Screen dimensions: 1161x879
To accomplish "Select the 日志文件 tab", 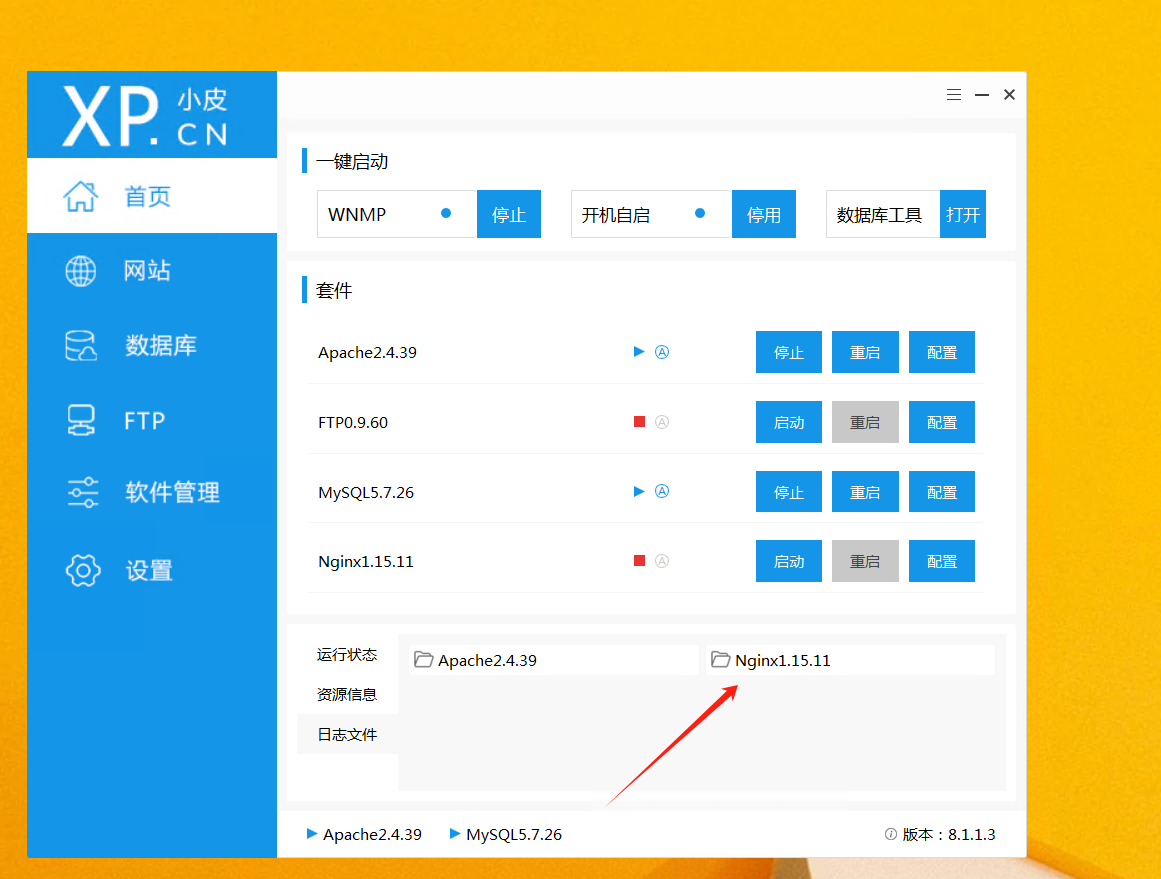I will pyautogui.click(x=347, y=734).
